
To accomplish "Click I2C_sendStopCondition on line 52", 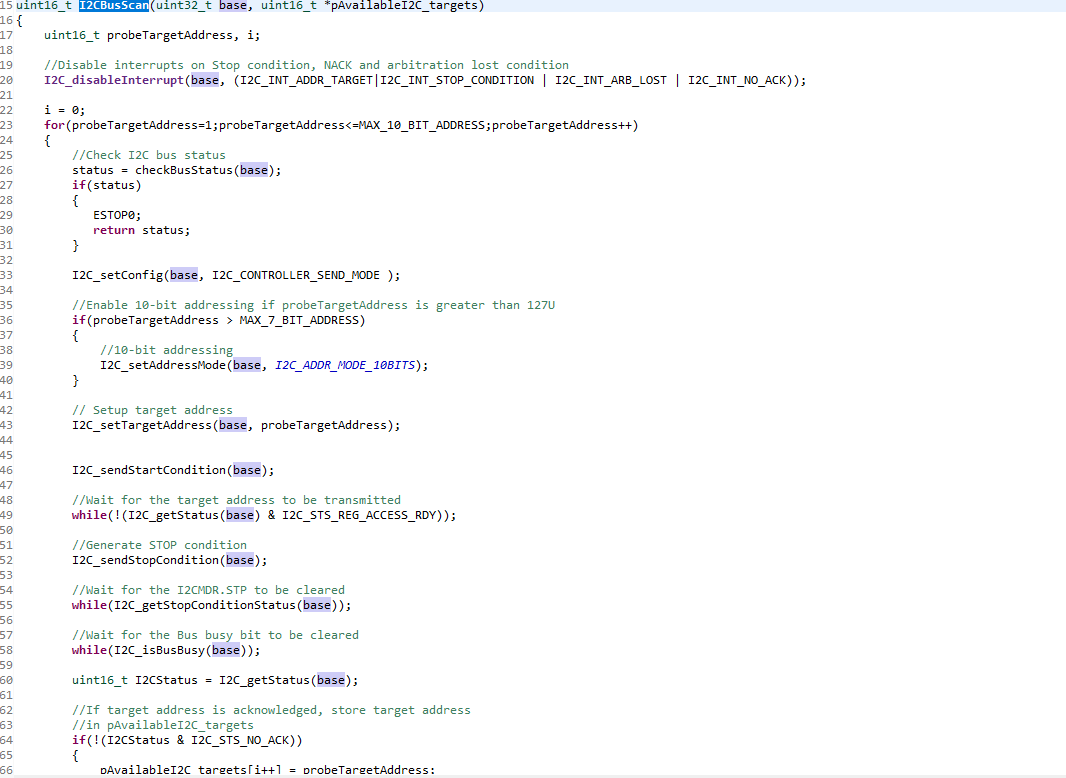I will [145, 560].
